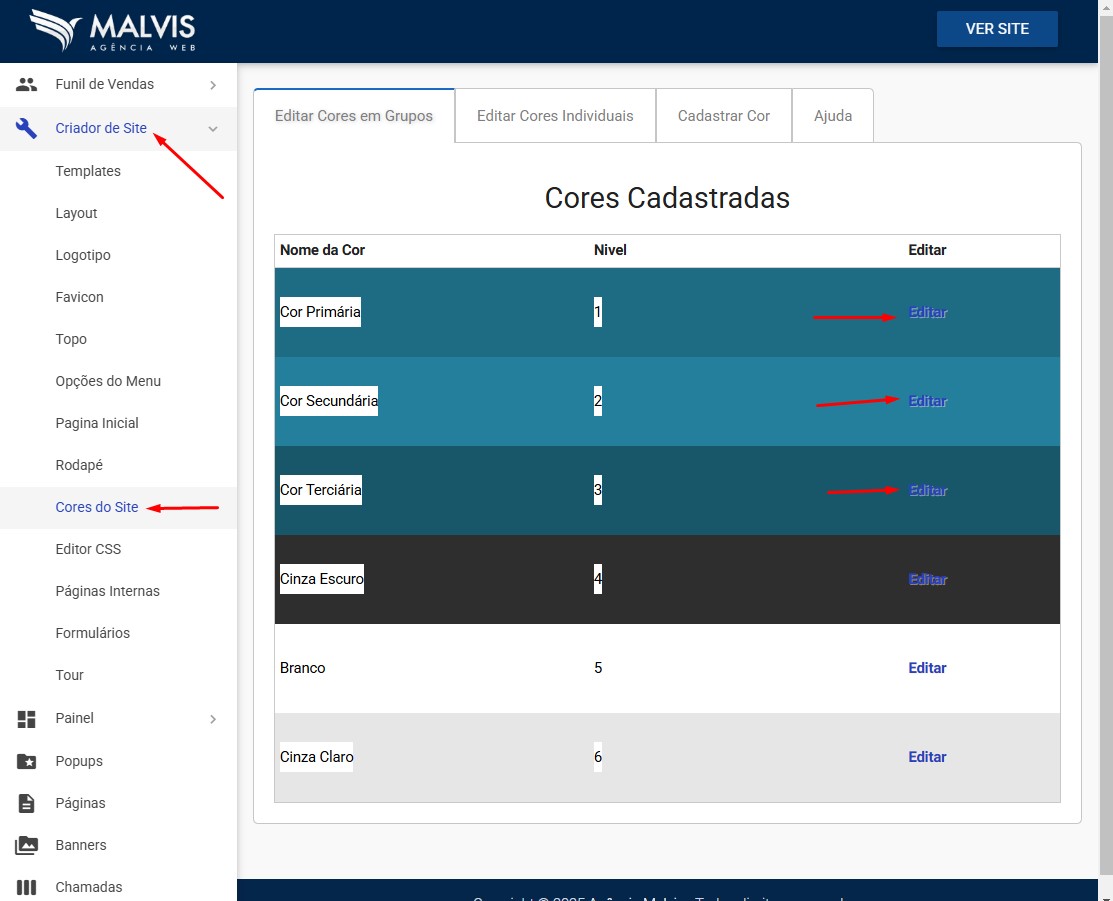Open Editor CSS in the sidebar
Viewport: 1113px width, 901px height.
88,549
